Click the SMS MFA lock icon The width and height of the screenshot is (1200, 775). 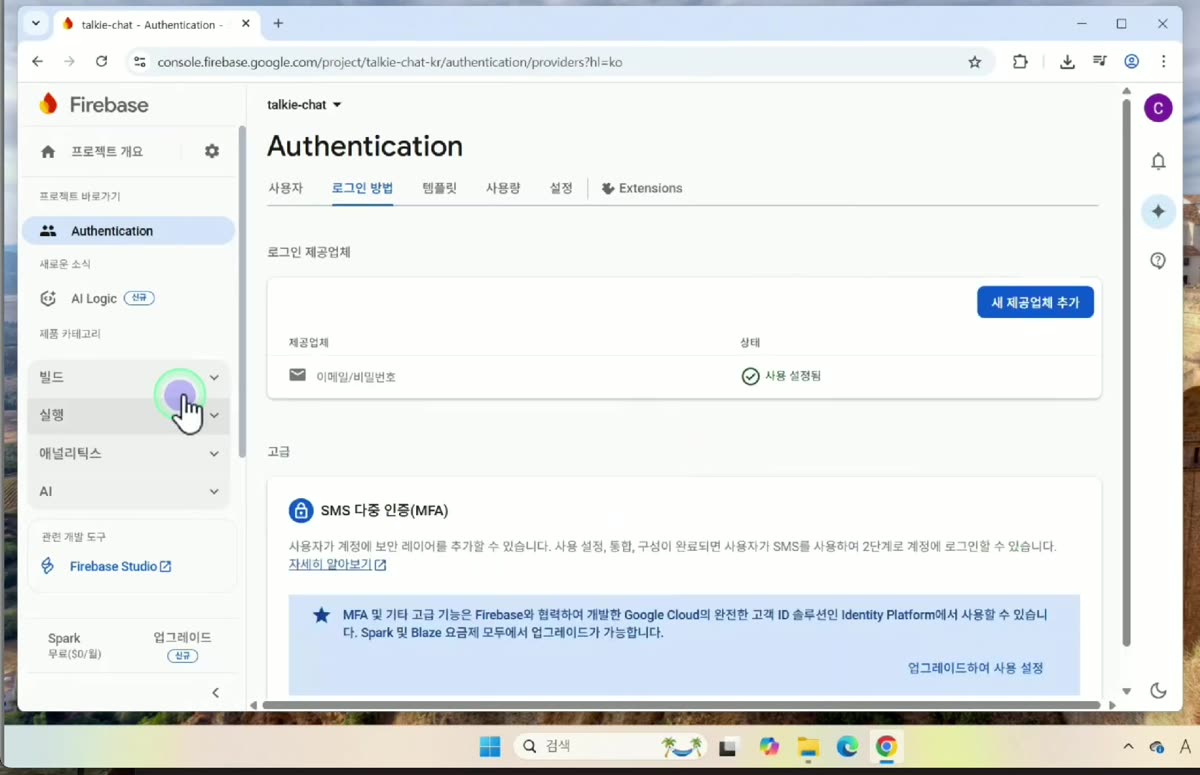click(x=300, y=511)
